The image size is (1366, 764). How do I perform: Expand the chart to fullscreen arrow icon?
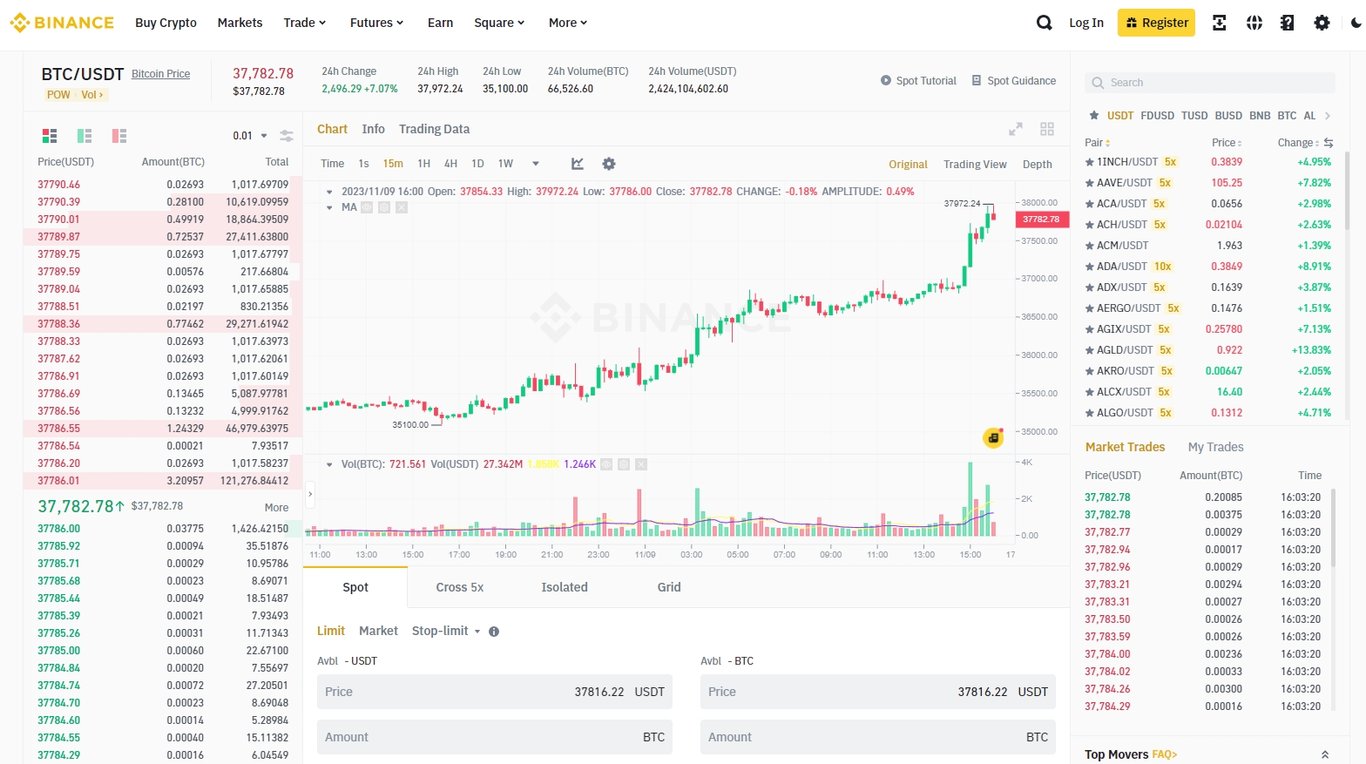tap(1015, 128)
